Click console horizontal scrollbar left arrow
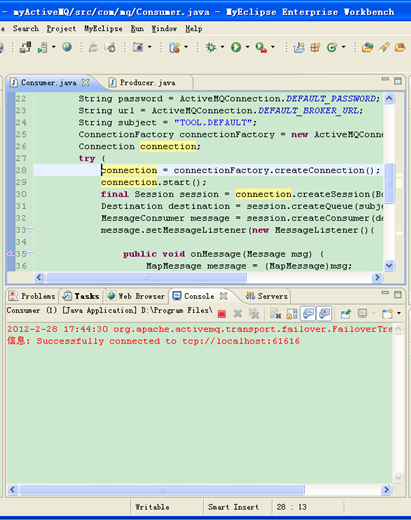 13,490
